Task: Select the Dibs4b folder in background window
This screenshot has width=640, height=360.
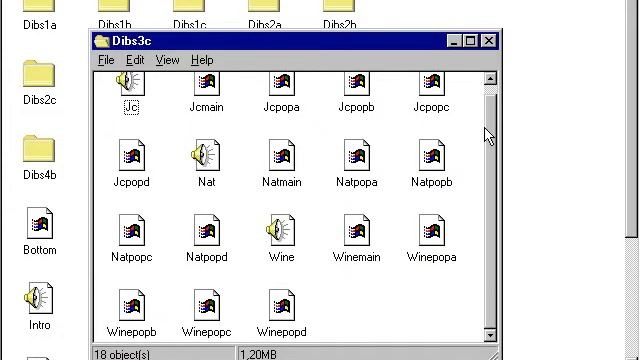Action: pos(39,149)
